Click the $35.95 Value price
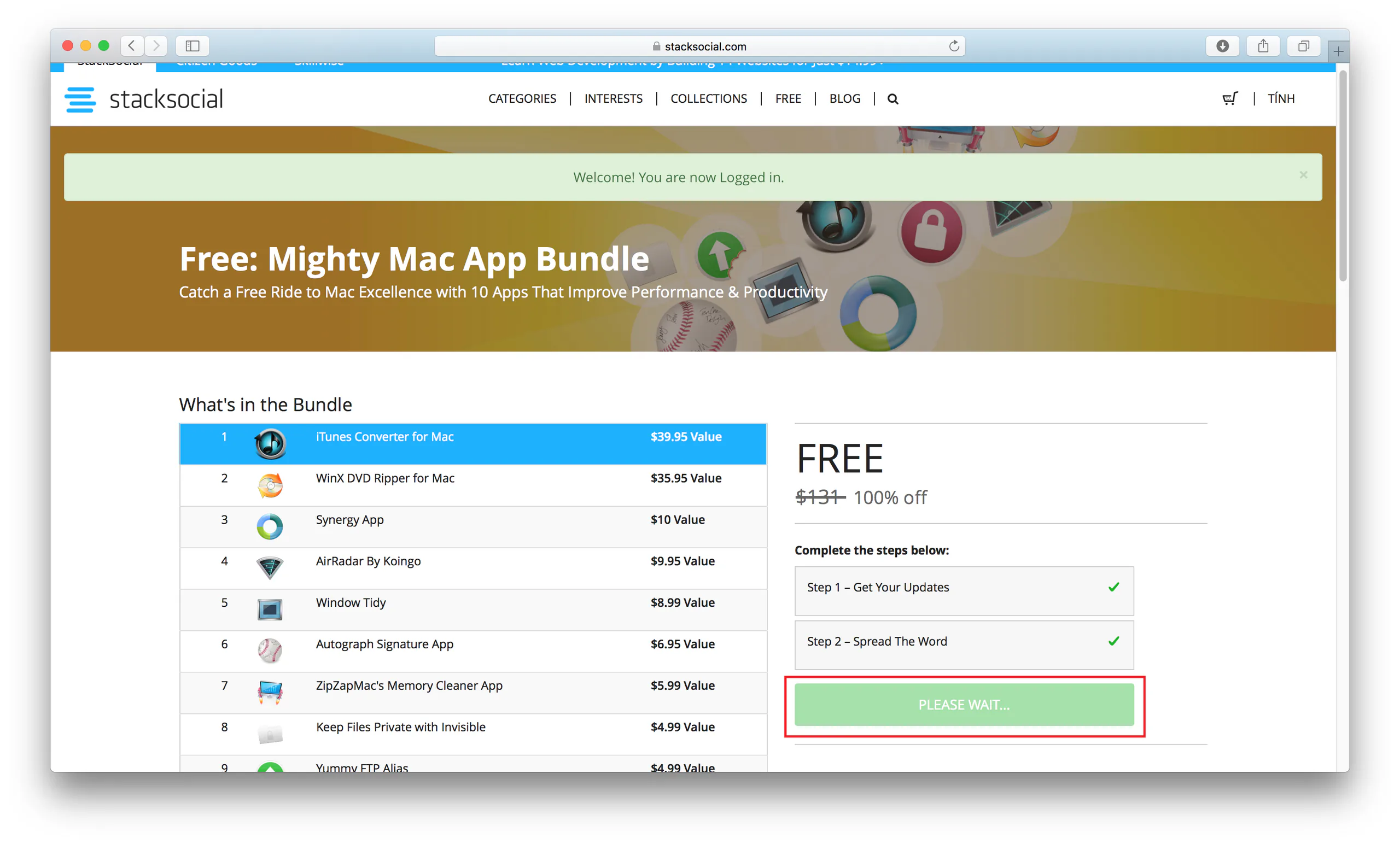The width and height of the screenshot is (1400, 844). pyautogui.click(x=686, y=478)
